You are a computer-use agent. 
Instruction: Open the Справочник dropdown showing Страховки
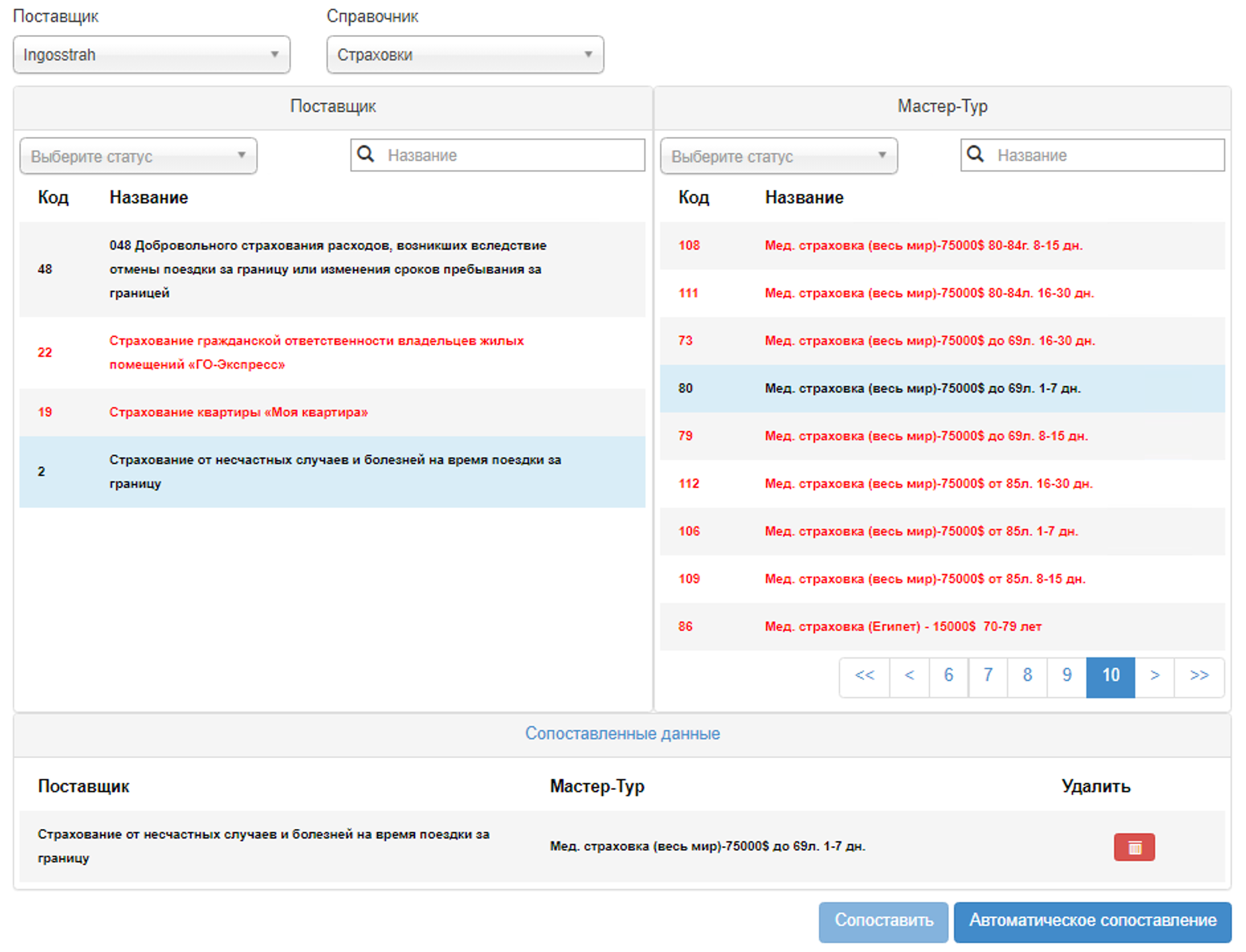465,55
